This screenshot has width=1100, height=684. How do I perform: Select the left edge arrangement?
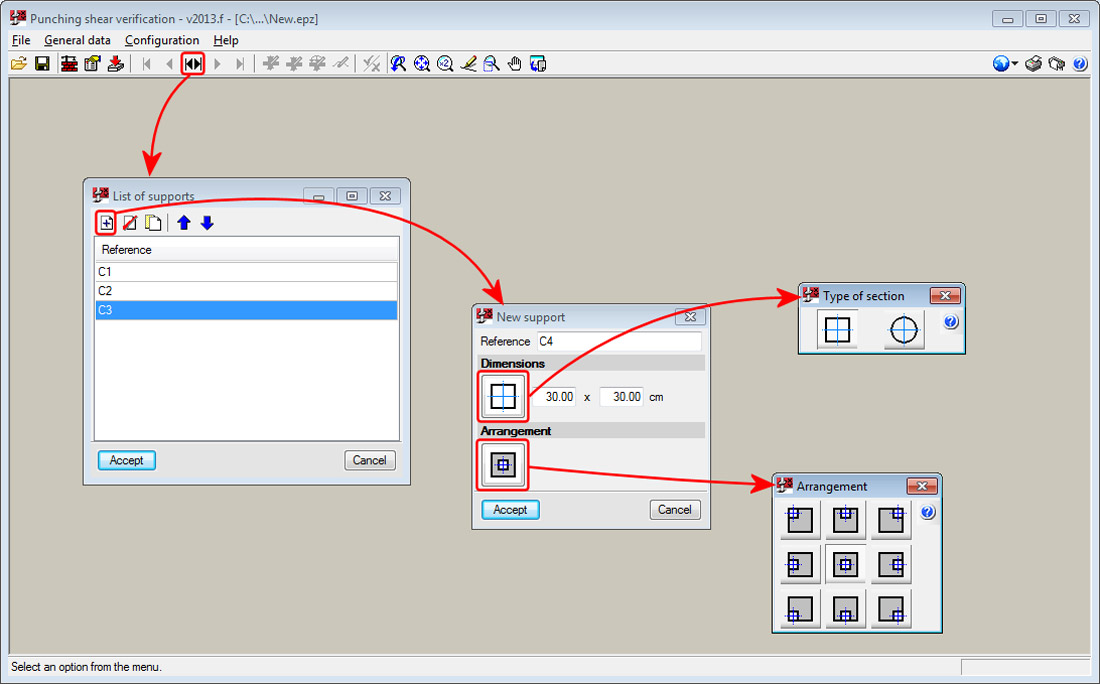(x=800, y=564)
